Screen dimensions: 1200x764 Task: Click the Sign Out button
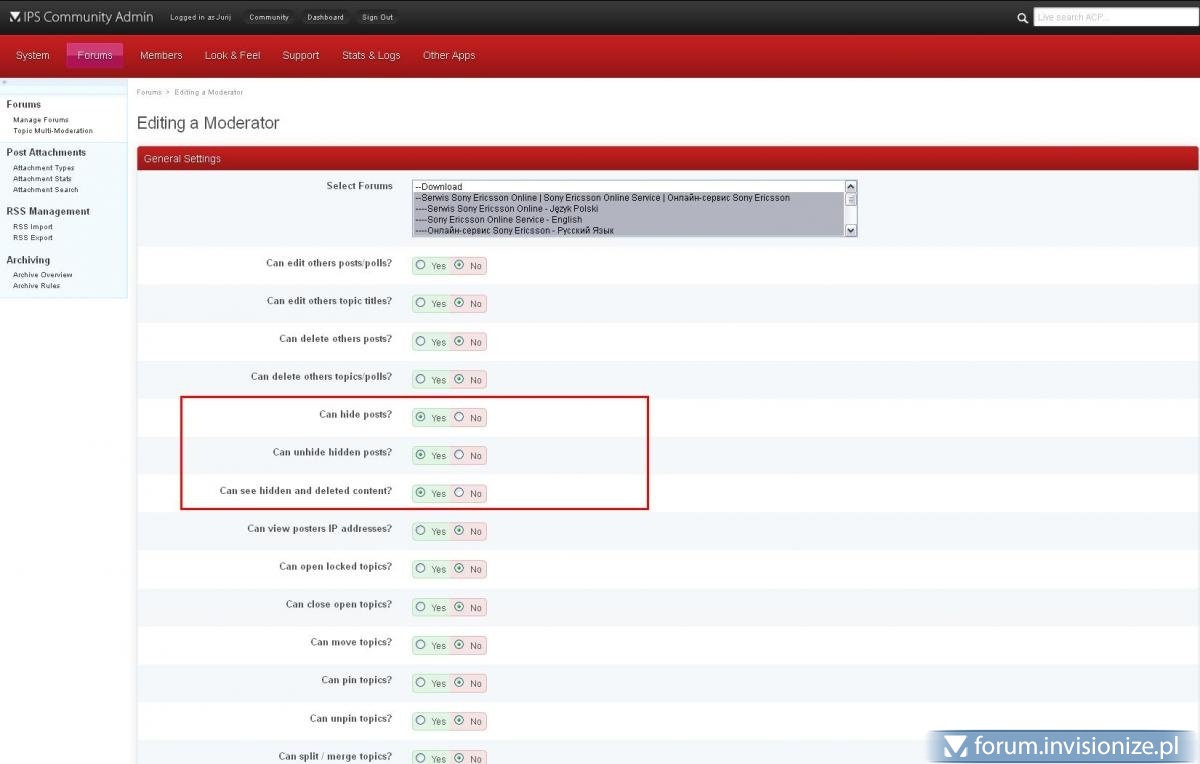click(377, 18)
